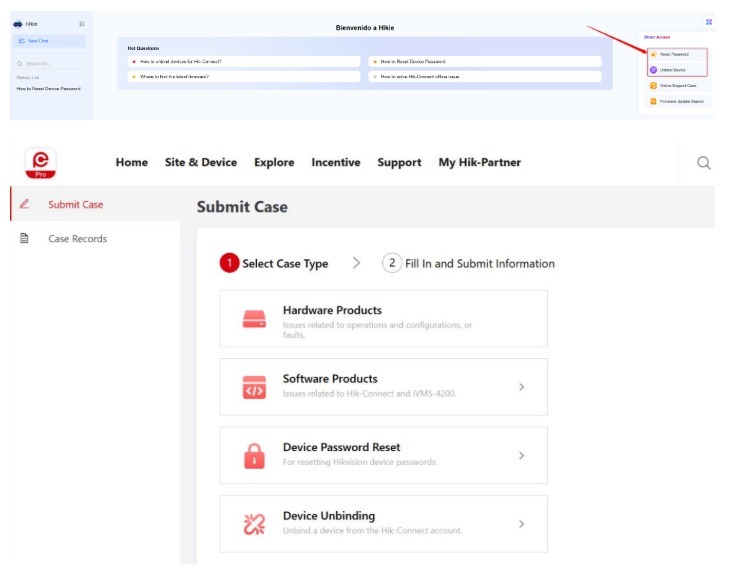Go to the Home menu
The width and height of the screenshot is (737, 575).
(133, 164)
